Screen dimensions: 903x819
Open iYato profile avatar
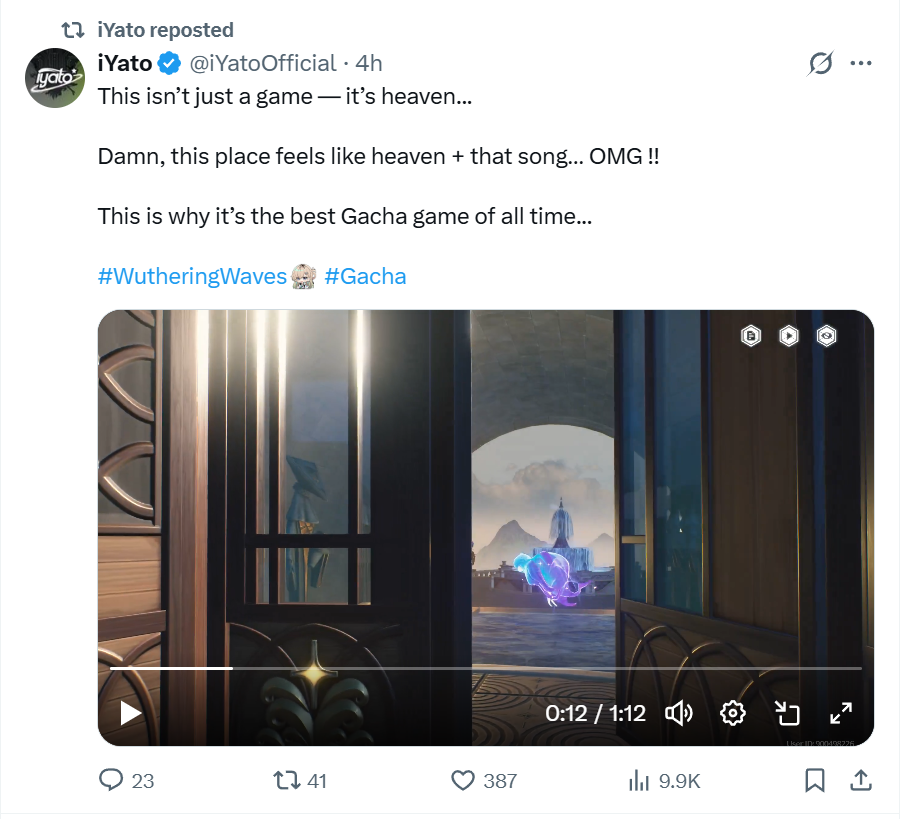54,78
